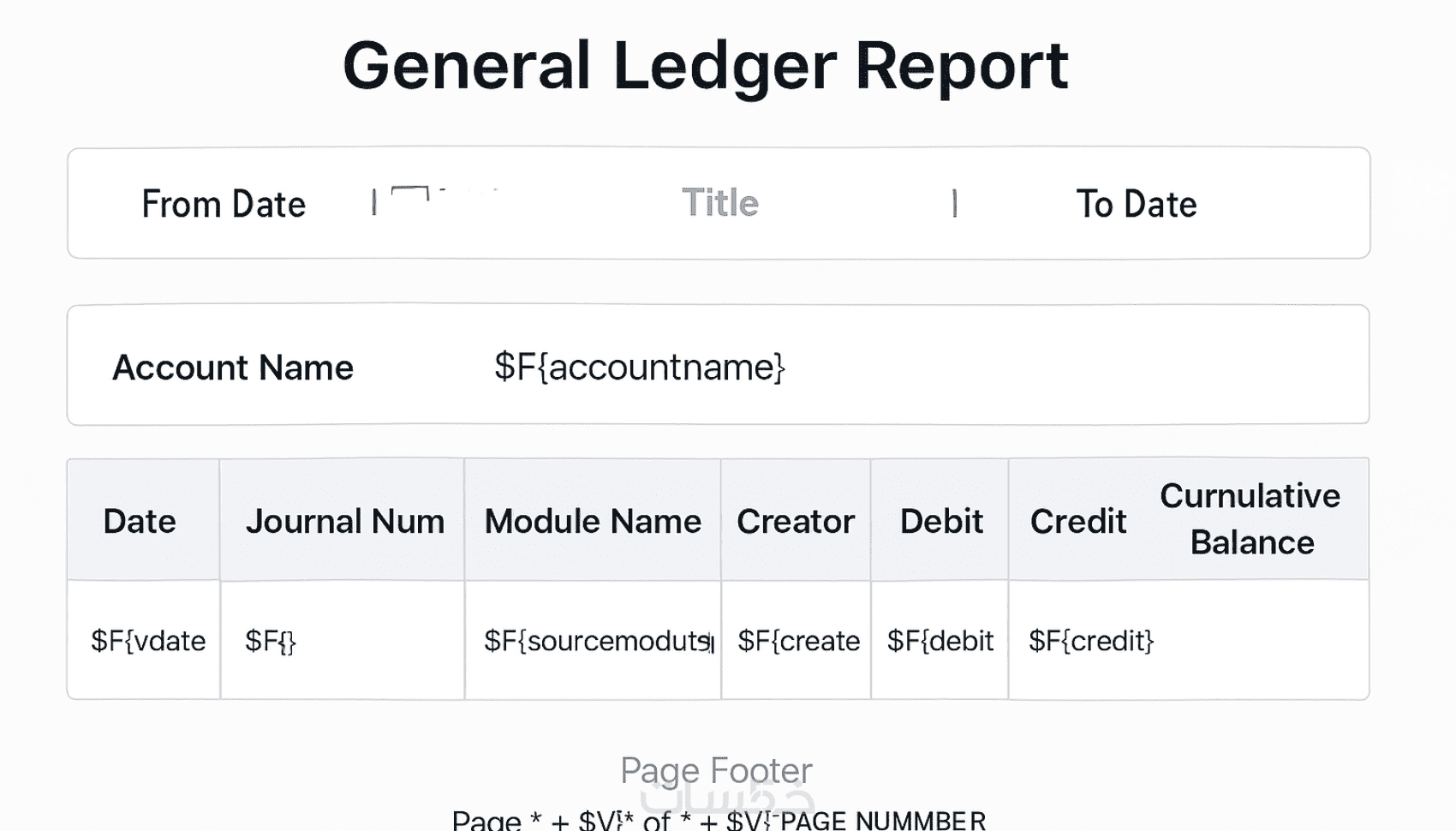Screen dimensions: 1456x831
Task: Click the Module Name column header
Action: [593, 522]
